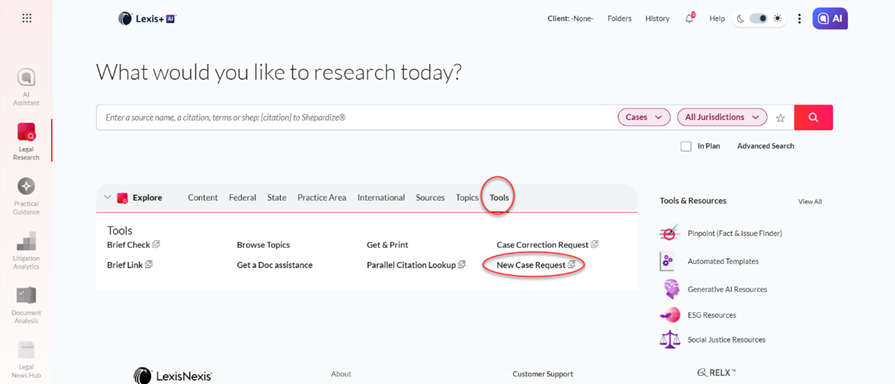Open Advanced Search link
The width and height of the screenshot is (895, 384).
pos(765,146)
